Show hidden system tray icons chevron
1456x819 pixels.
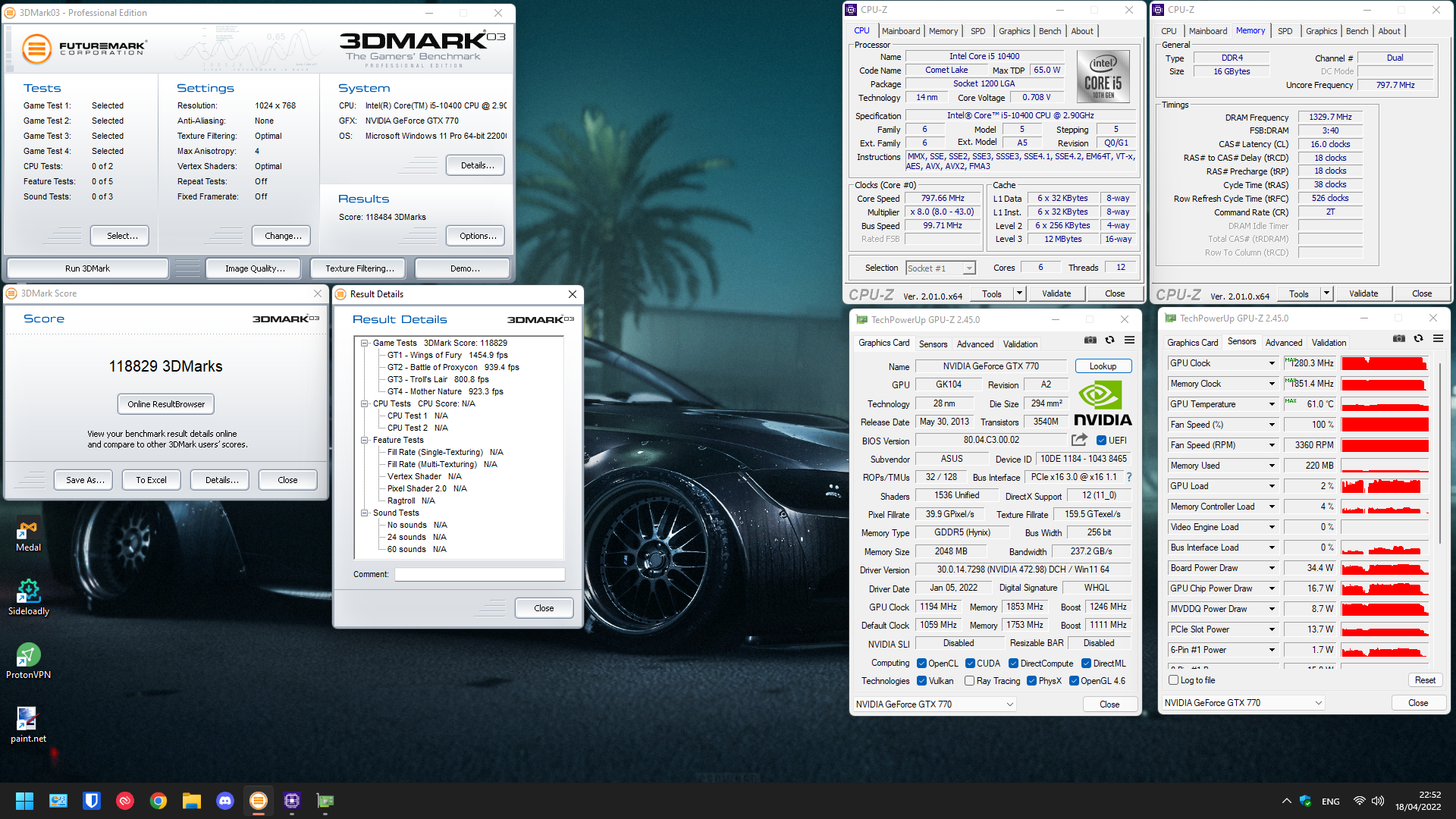1286,801
